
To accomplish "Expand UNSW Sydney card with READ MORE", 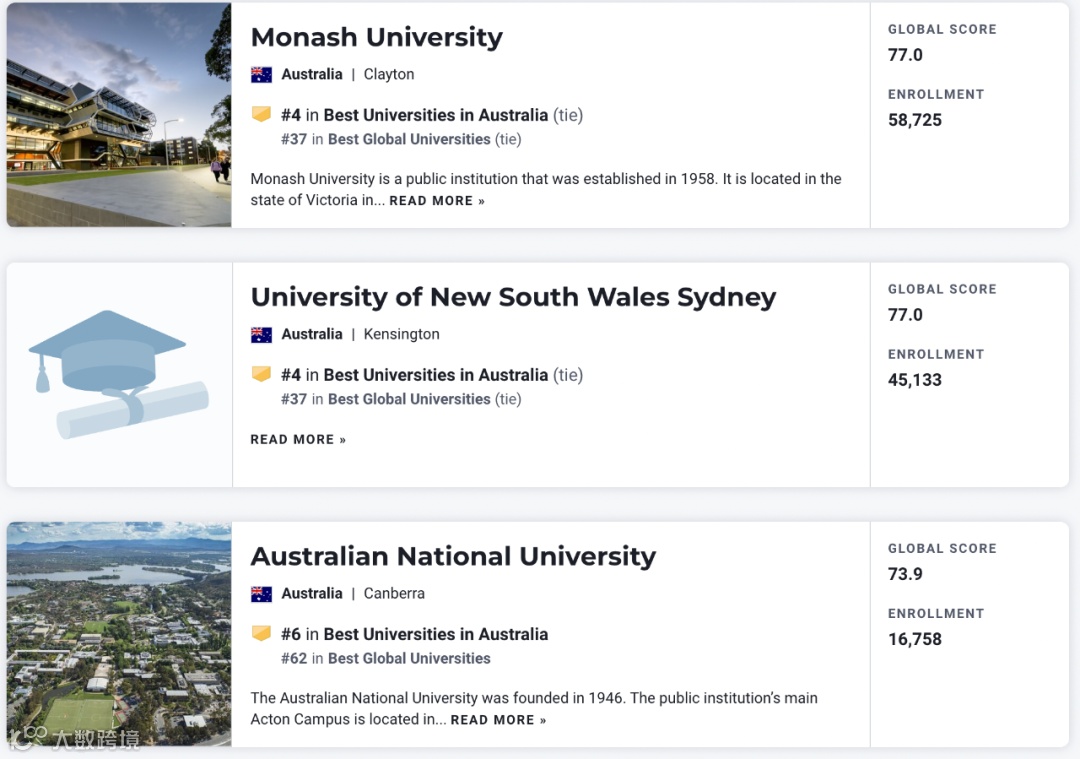I will pos(298,440).
